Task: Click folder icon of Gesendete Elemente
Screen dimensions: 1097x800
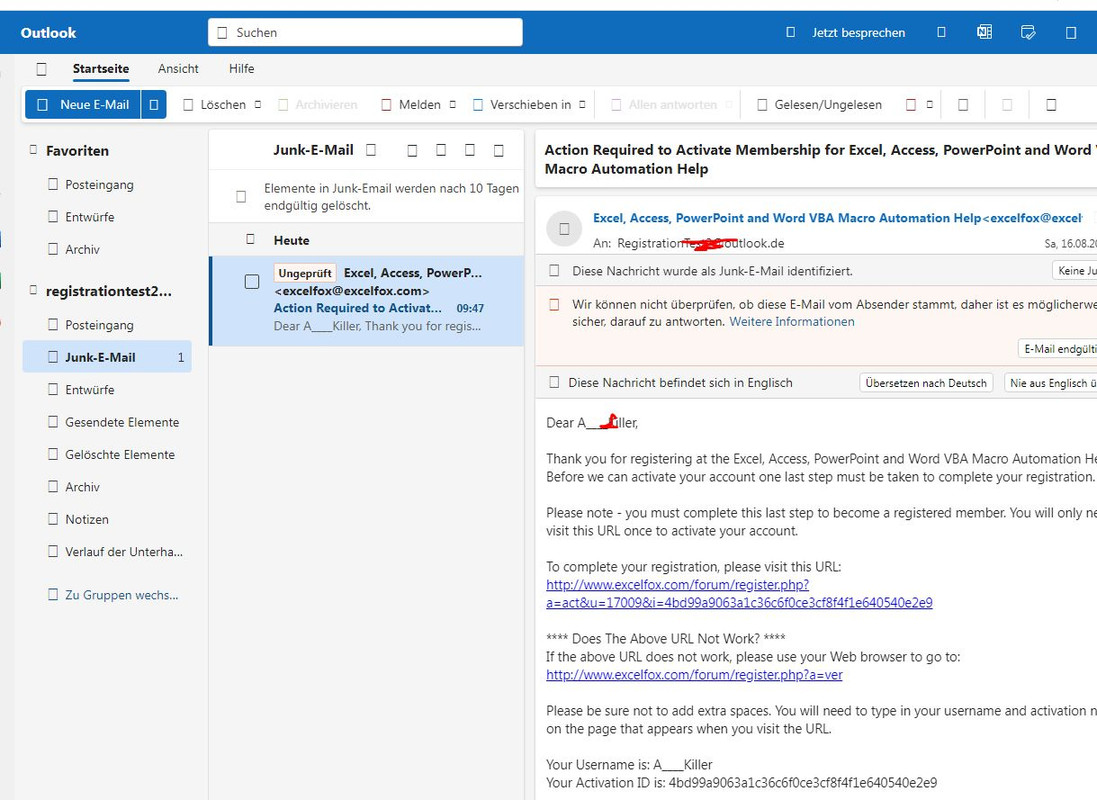Action: [53, 421]
